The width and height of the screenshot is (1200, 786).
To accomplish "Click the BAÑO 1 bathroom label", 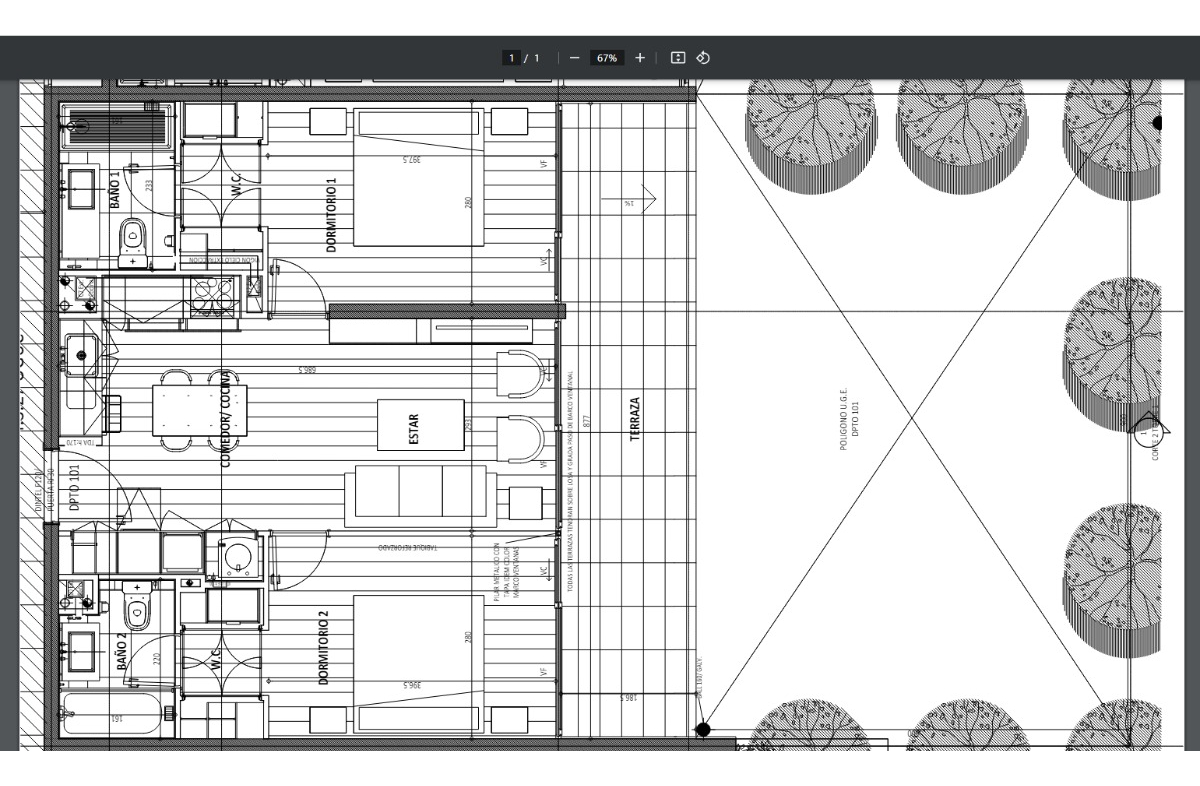I will (x=115, y=190).
